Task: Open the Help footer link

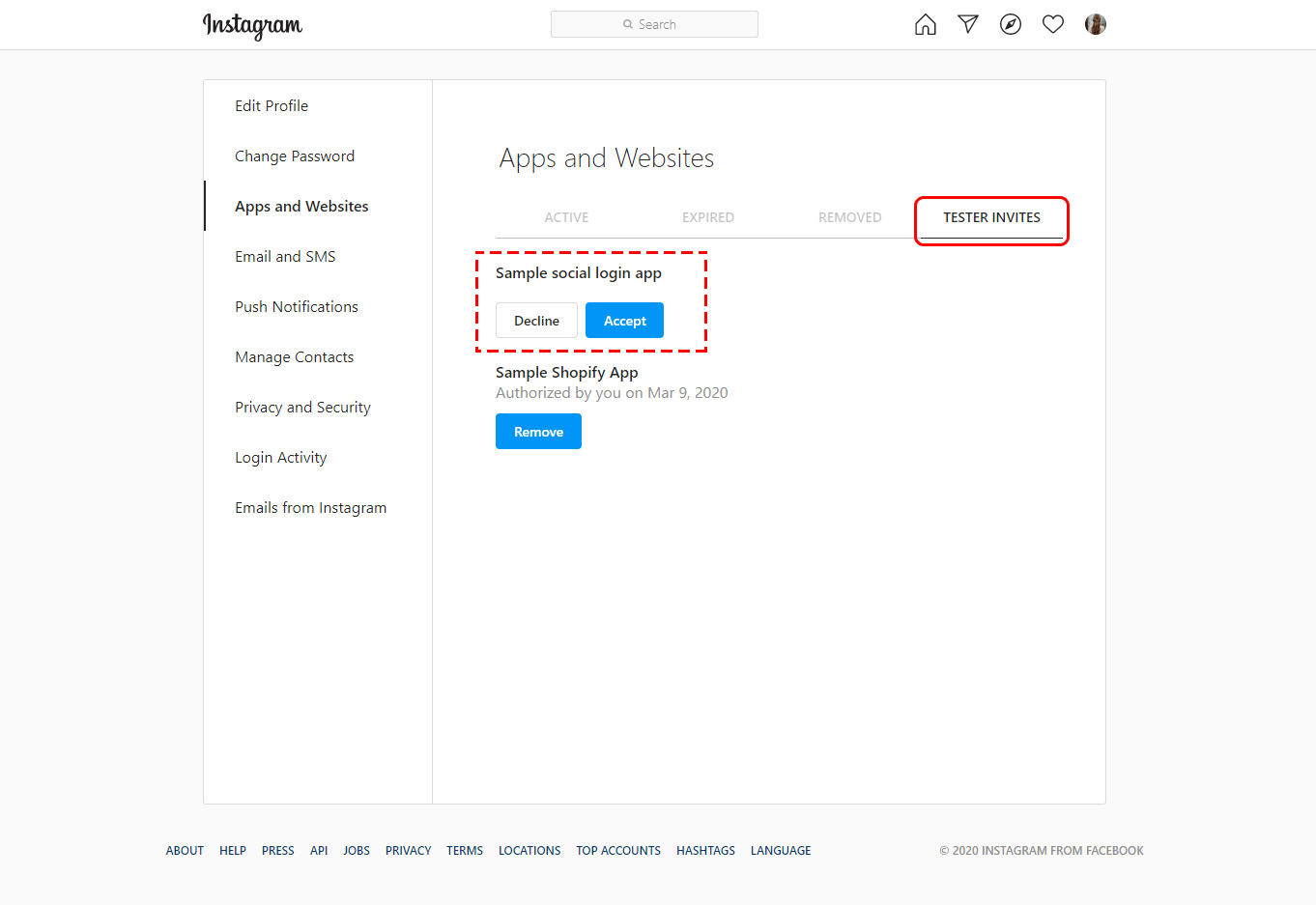Action: pos(233,851)
